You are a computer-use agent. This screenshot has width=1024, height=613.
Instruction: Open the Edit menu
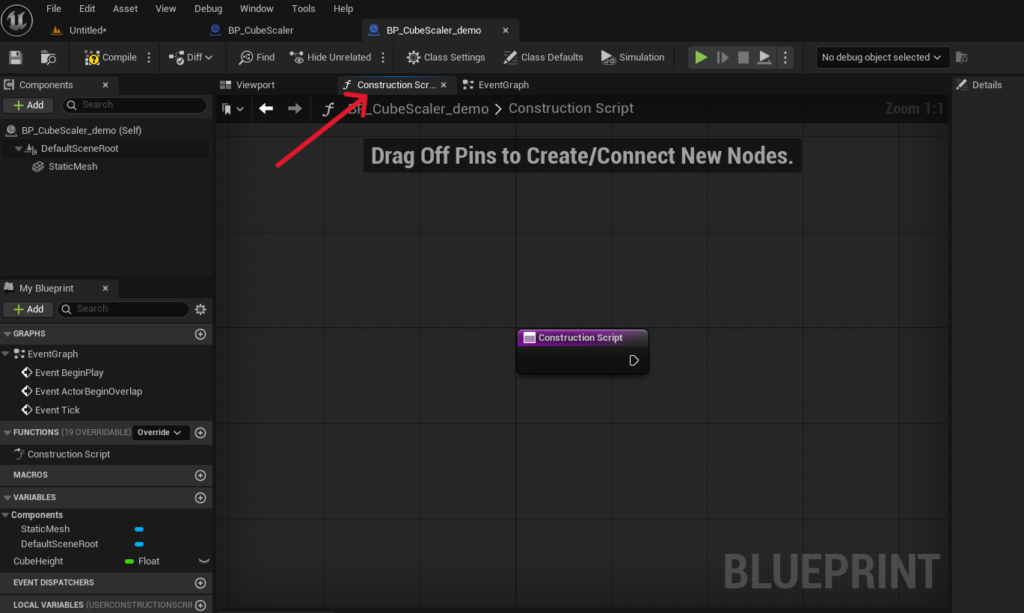pos(87,8)
